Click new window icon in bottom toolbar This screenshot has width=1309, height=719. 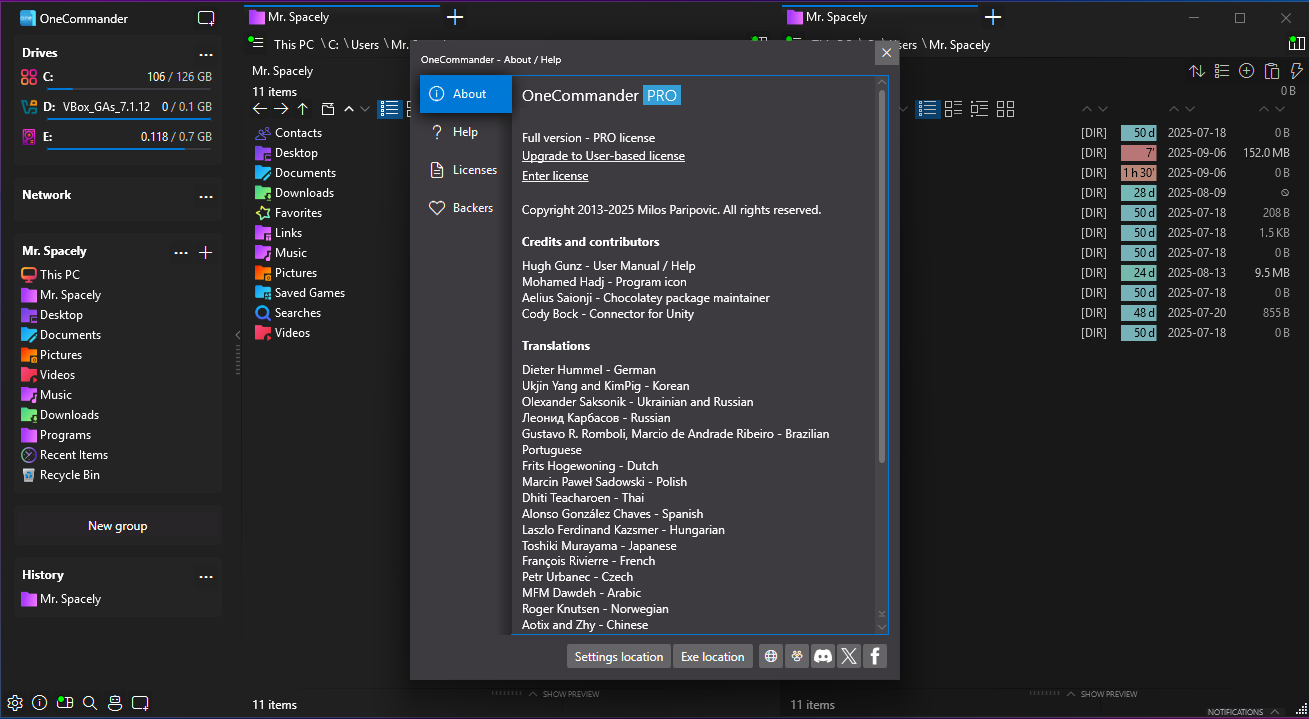[x=140, y=702]
